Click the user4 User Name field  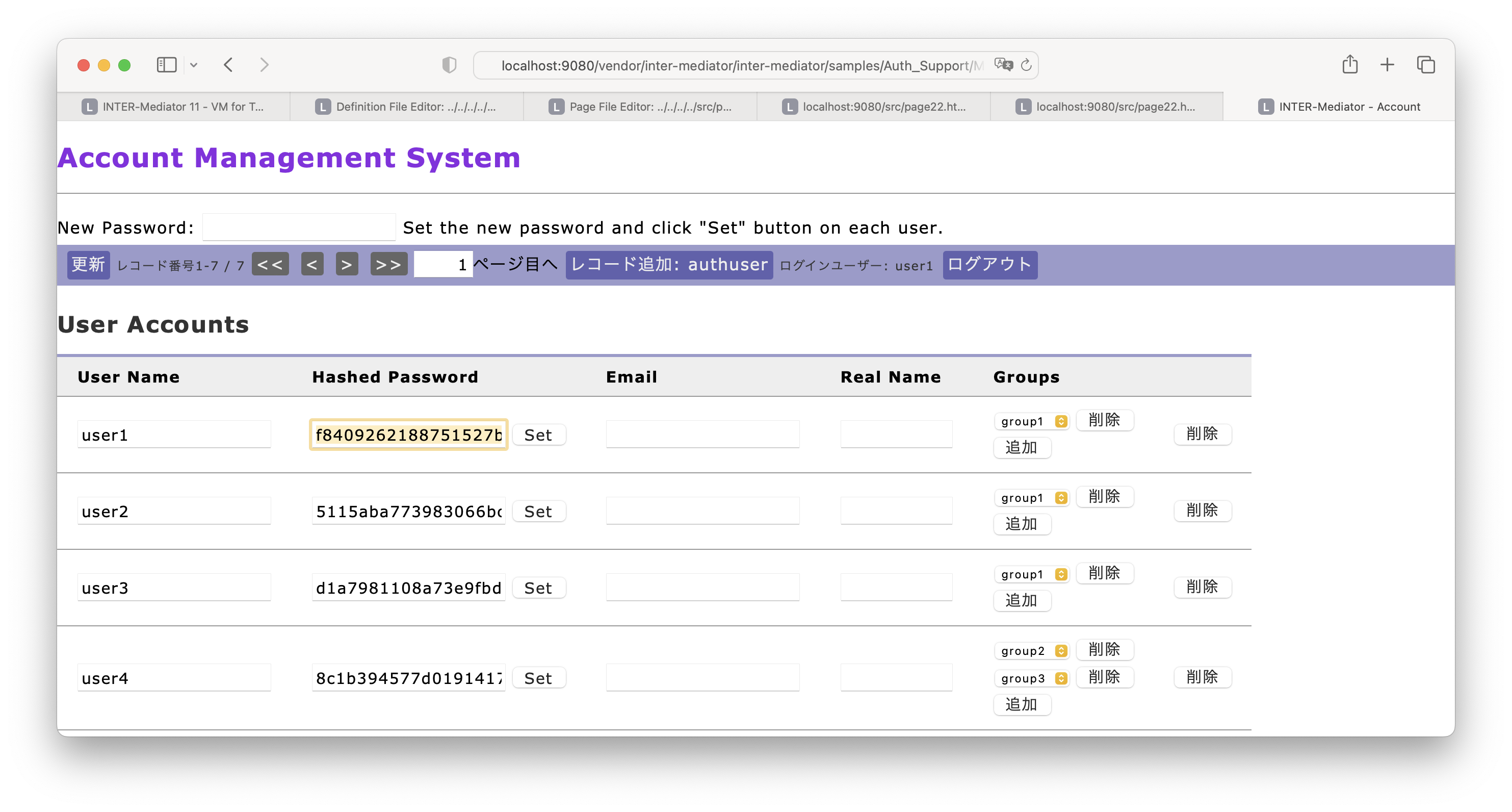174,677
